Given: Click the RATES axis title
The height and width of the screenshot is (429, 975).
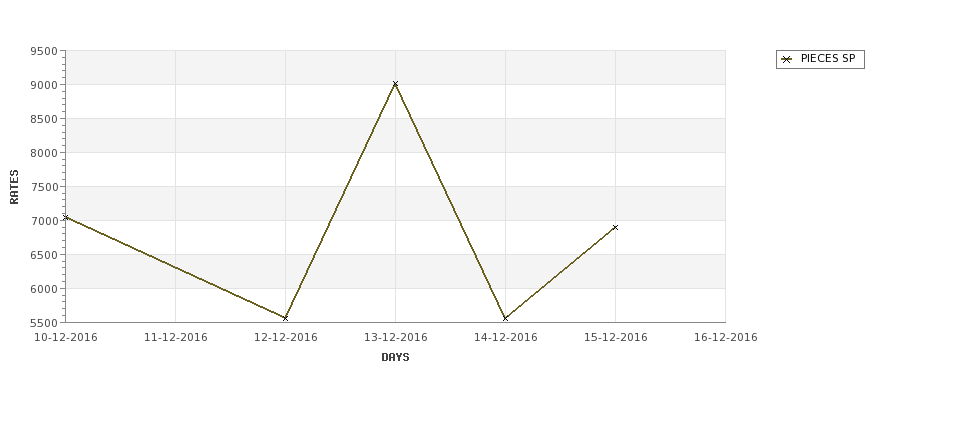Looking at the screenshot, I should coord(14,187).
